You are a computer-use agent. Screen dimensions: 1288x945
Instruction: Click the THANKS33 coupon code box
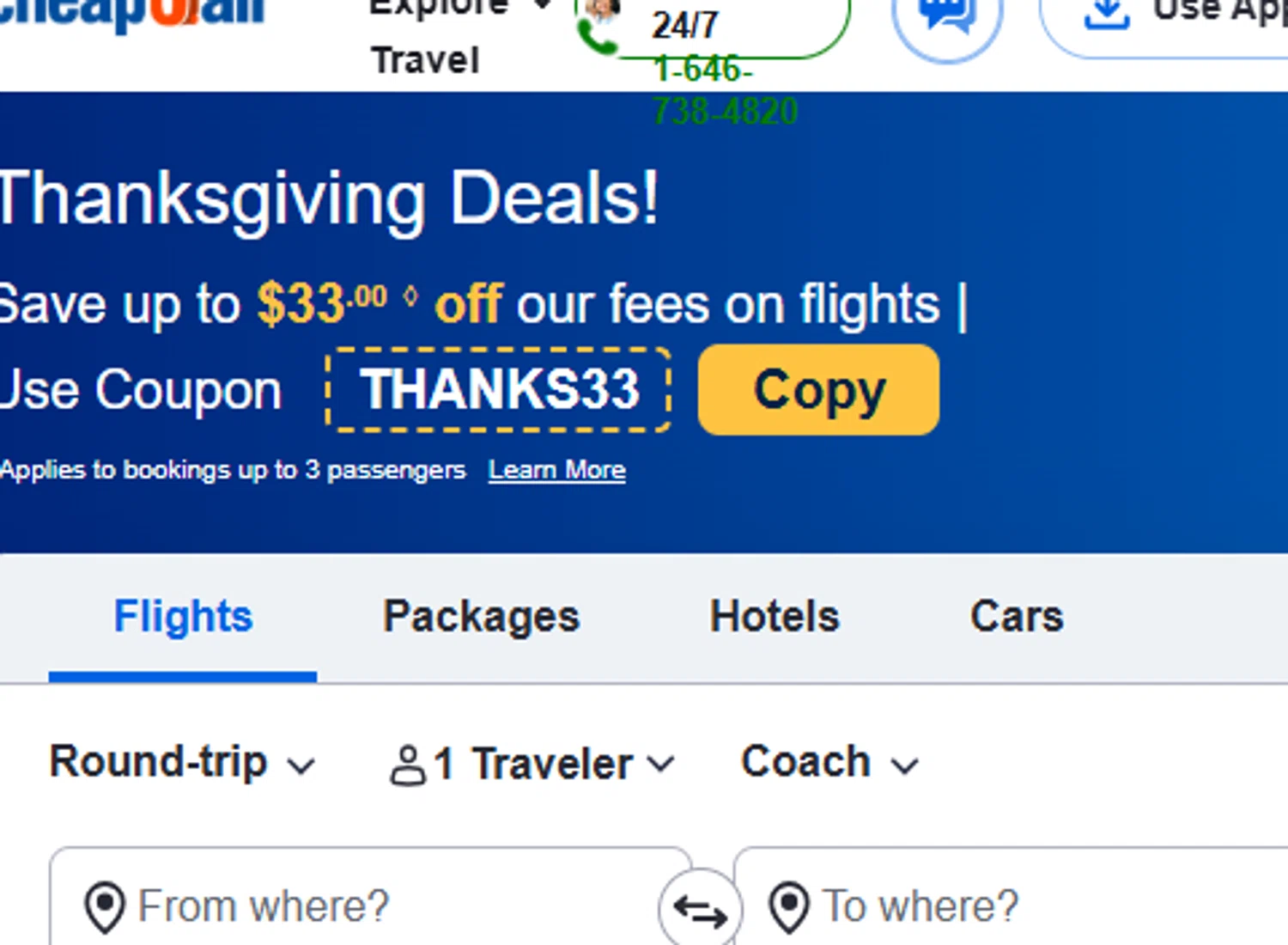[499, 390]
